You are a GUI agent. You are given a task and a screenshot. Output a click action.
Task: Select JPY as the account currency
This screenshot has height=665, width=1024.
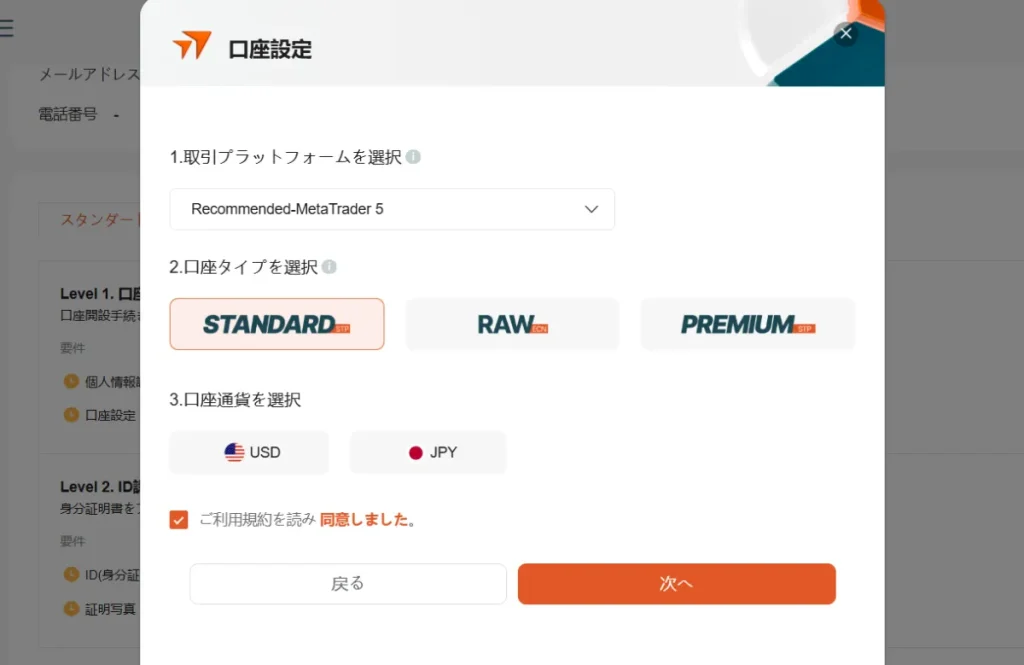tap(428, 452)
